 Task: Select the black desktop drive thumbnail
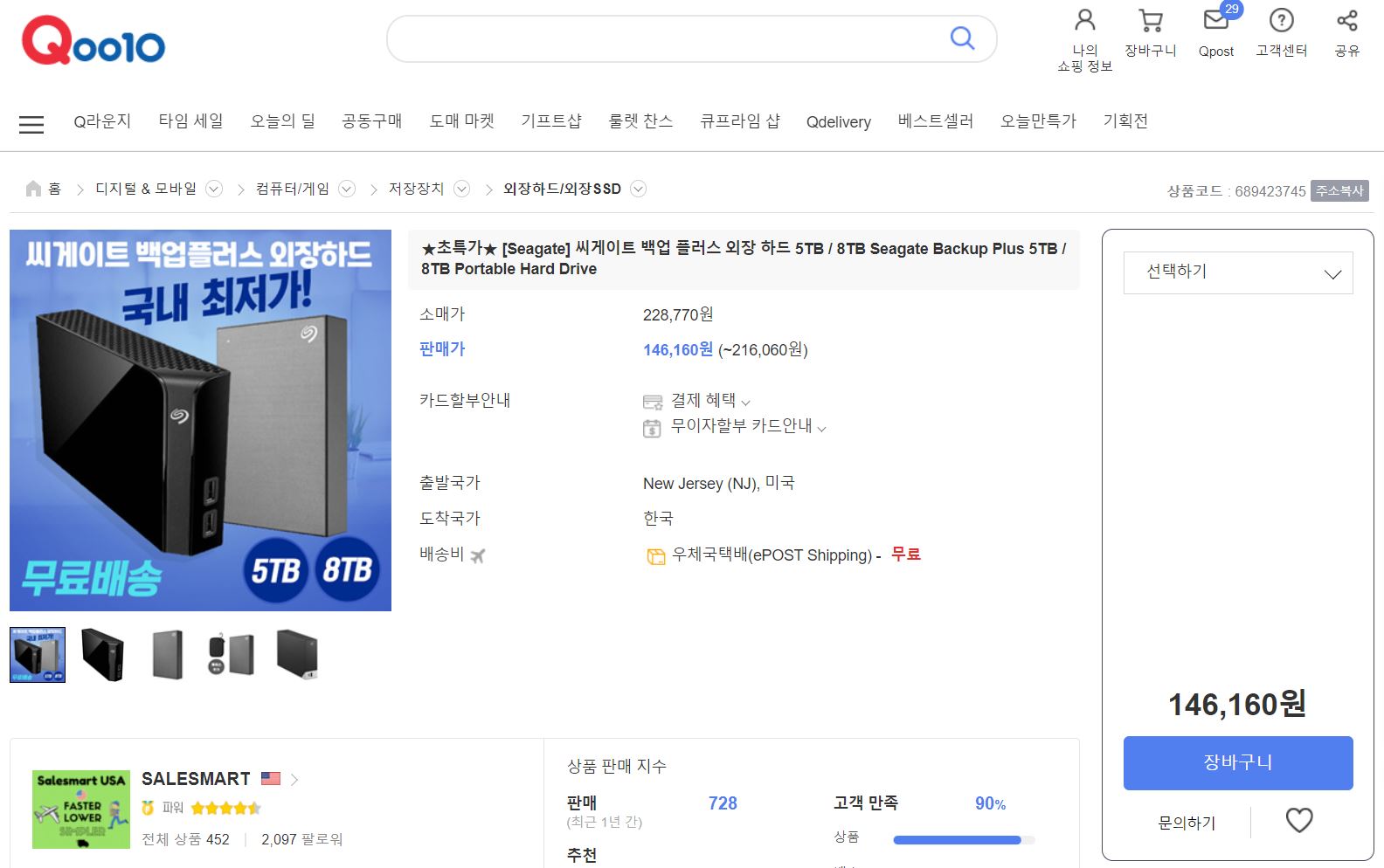point(102,654)
